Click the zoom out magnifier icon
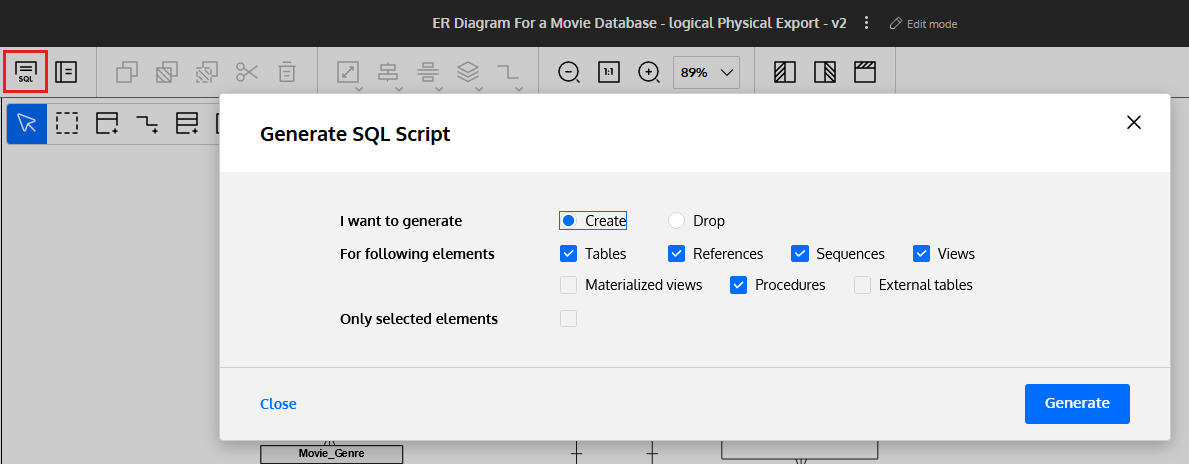Image resolution: width=1189 pixels, height=464 pixels. coord(569,72)
